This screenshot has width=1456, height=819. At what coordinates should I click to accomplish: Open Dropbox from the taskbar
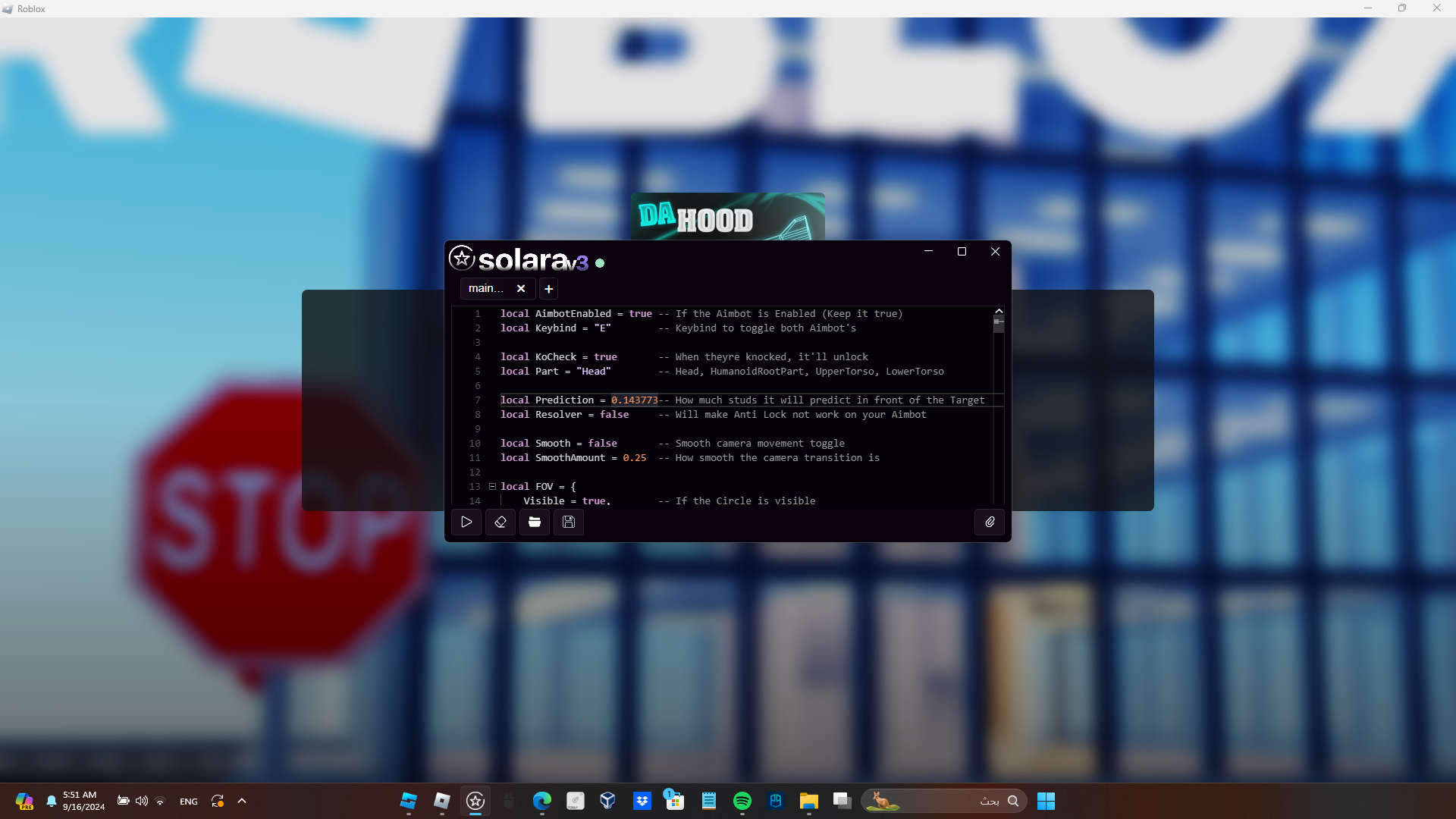(x=642, y=801)
